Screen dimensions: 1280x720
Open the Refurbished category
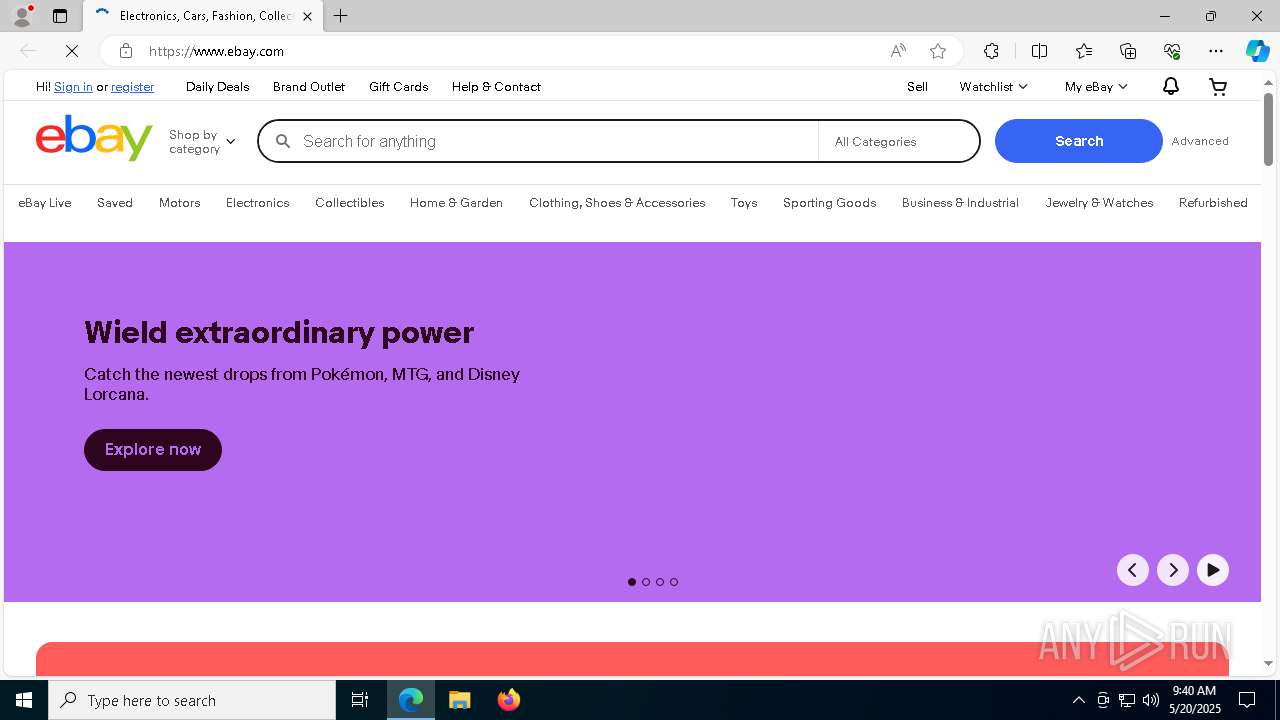(1213, 203)
